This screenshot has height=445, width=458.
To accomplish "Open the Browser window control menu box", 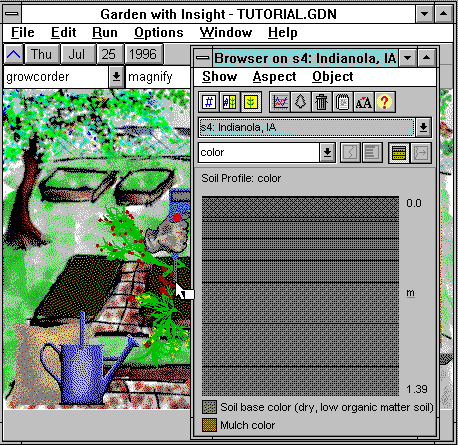I will click(x=202, y=58).
